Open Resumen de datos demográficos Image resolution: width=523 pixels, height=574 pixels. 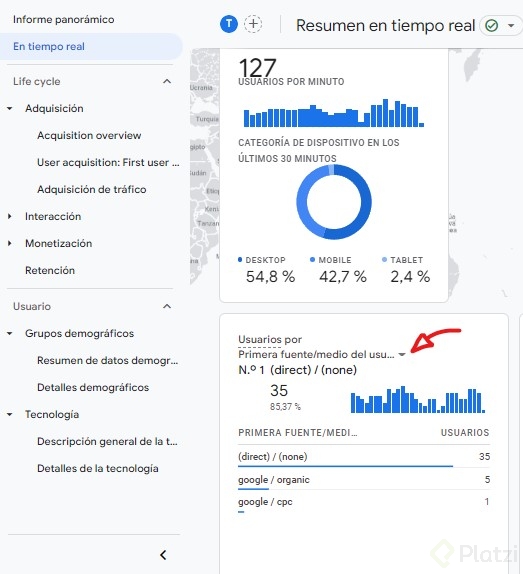coord(108,361)
